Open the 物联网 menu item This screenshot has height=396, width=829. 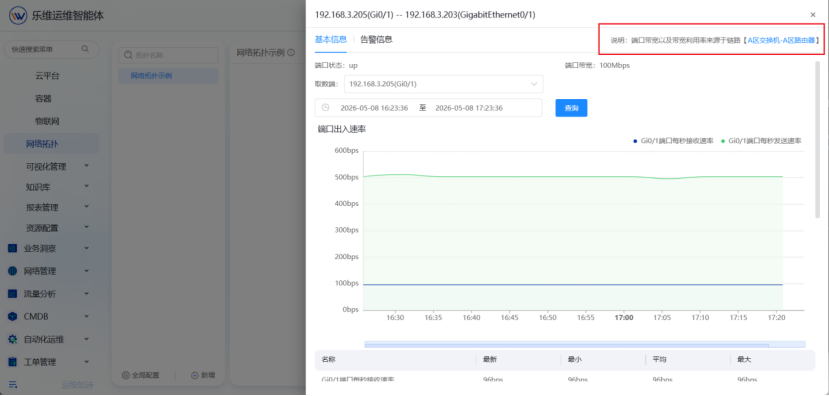[x=47, y=122]
